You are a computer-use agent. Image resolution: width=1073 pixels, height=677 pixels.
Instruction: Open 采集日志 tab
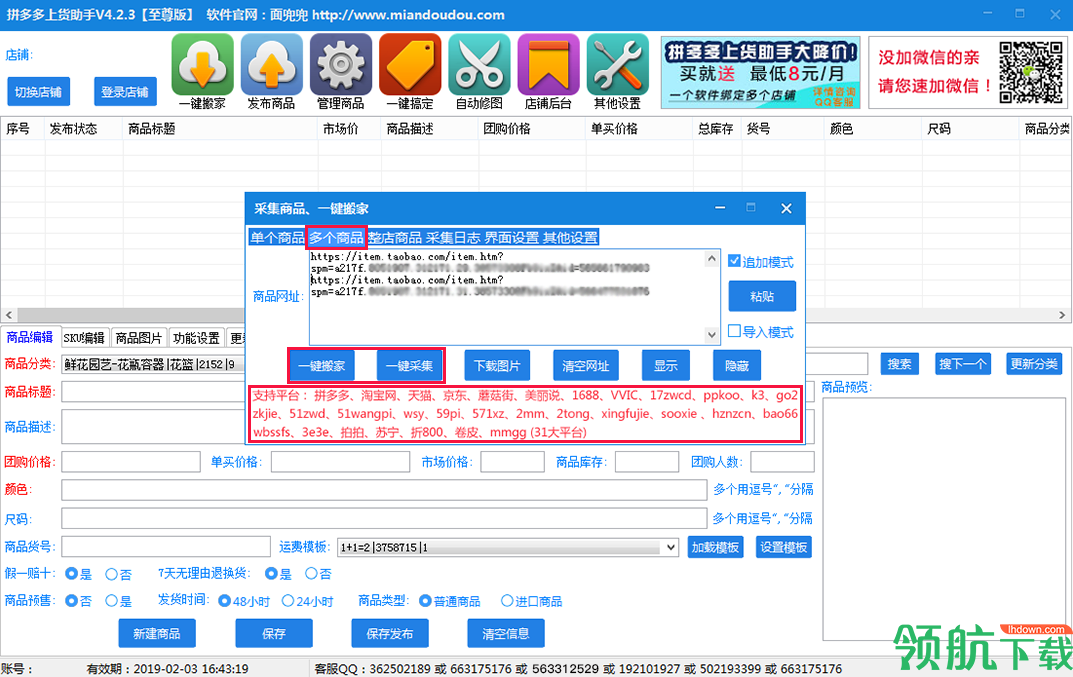pyautogui.click(x=453, y=238)
